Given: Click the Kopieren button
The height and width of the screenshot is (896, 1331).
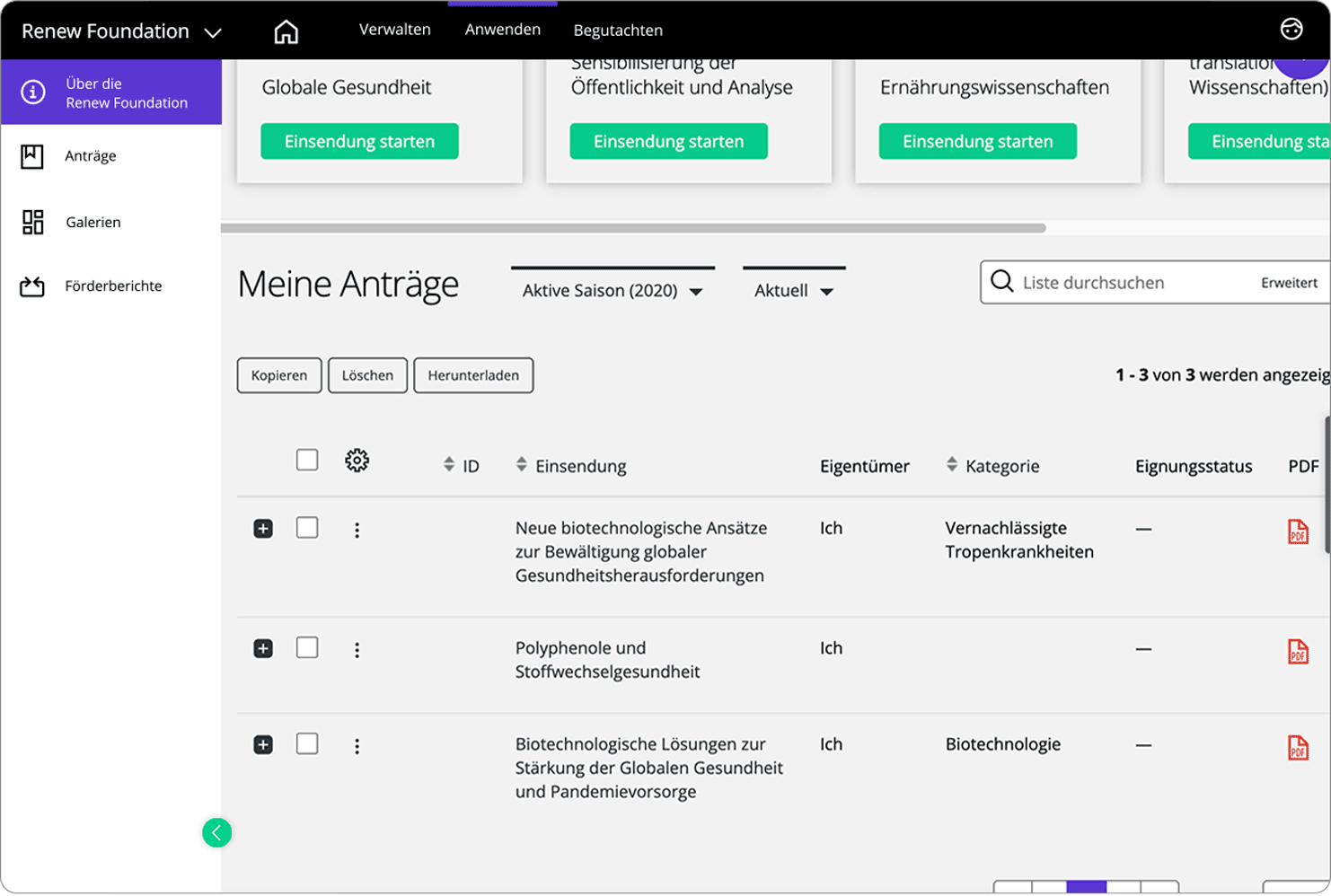Looking at the screenshot, I should 279,375.
